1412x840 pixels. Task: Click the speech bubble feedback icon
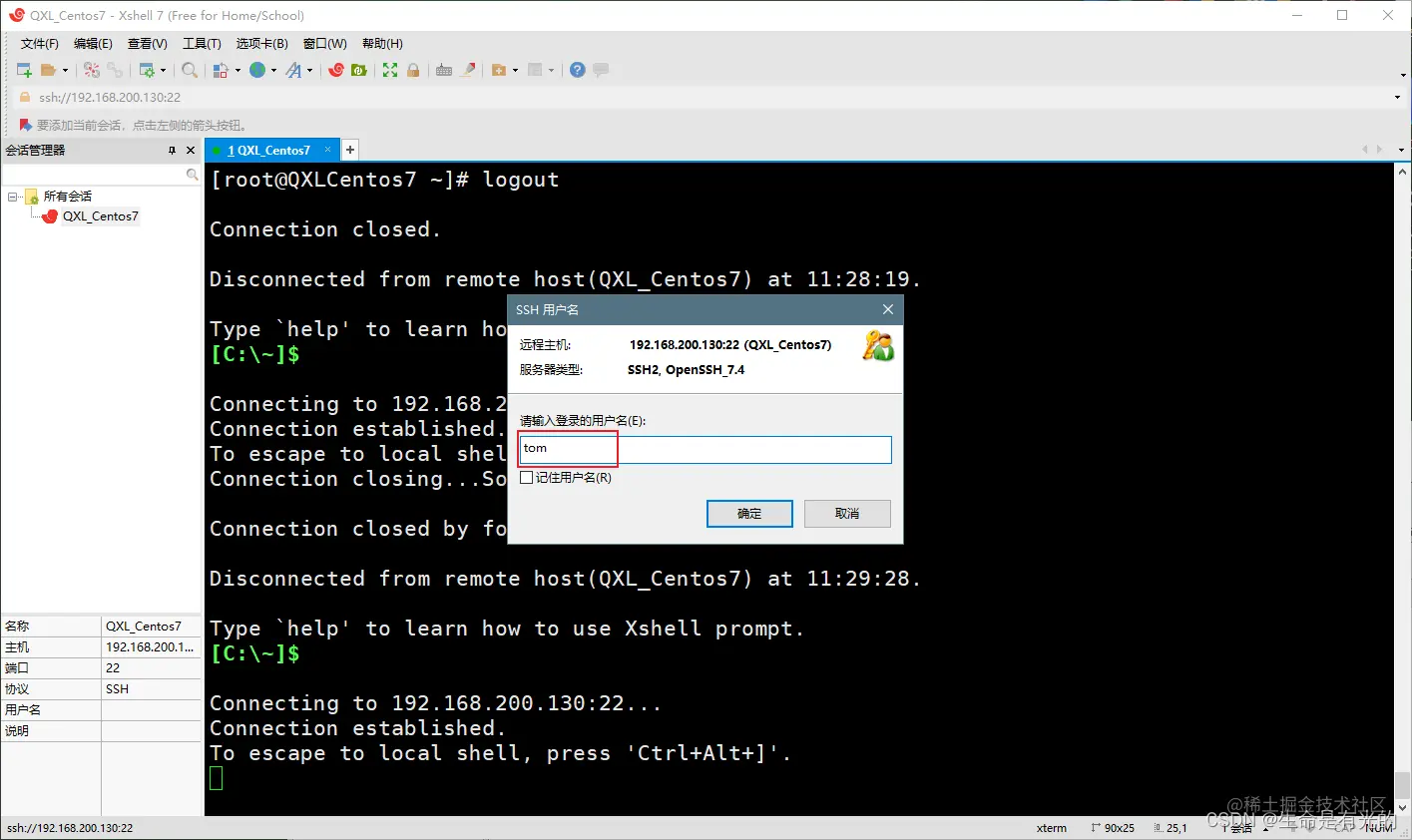tap(601, 70)
